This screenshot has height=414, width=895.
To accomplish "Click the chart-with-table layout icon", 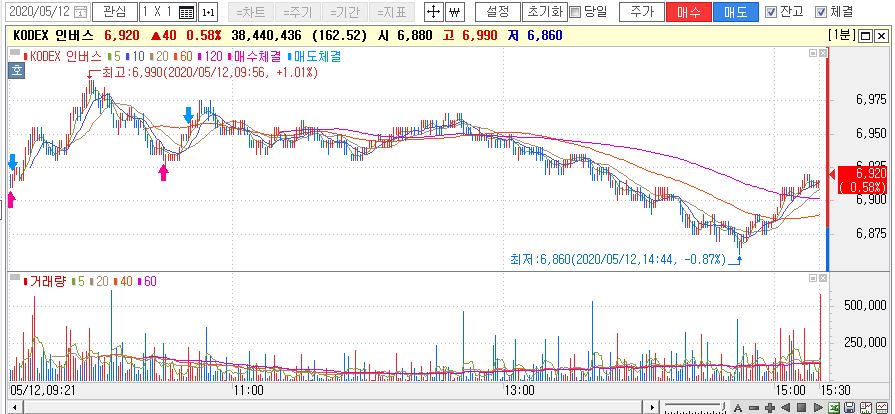I will 882,408.
